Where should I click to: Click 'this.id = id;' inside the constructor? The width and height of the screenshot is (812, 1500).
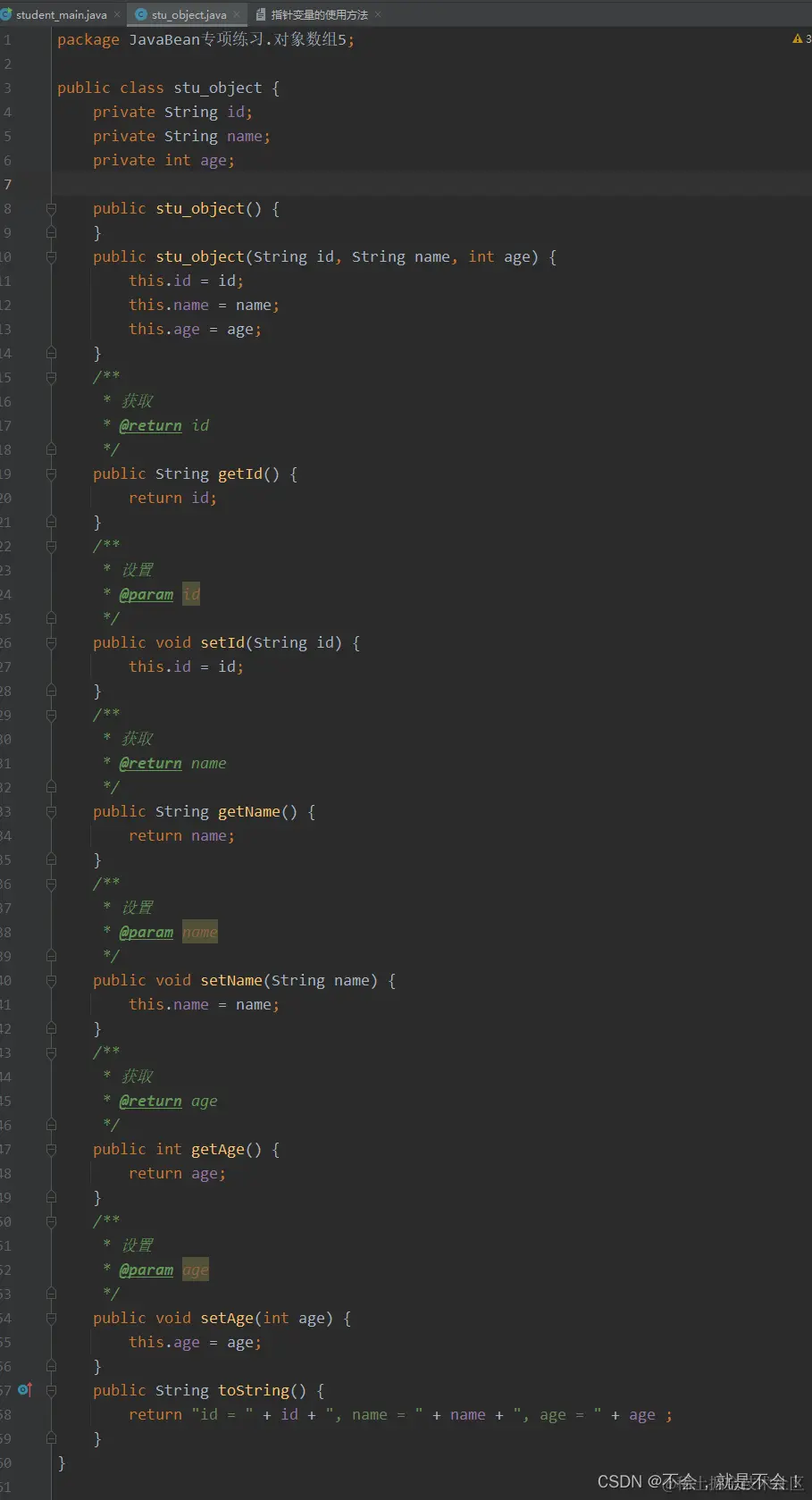point(187,281)
